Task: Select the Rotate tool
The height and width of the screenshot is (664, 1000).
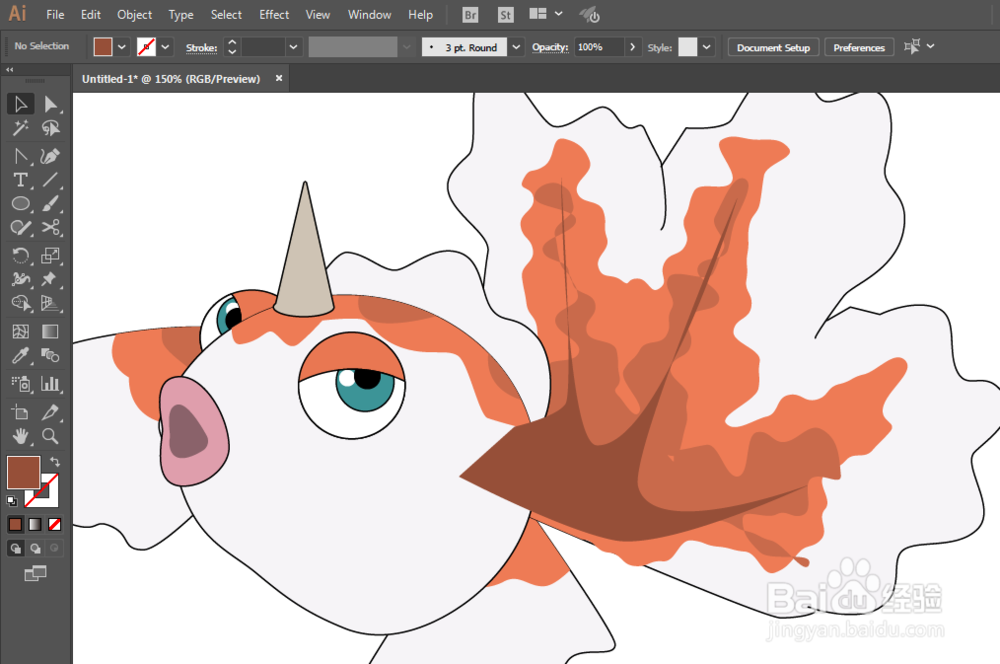Action: click(x=20, y=256)
